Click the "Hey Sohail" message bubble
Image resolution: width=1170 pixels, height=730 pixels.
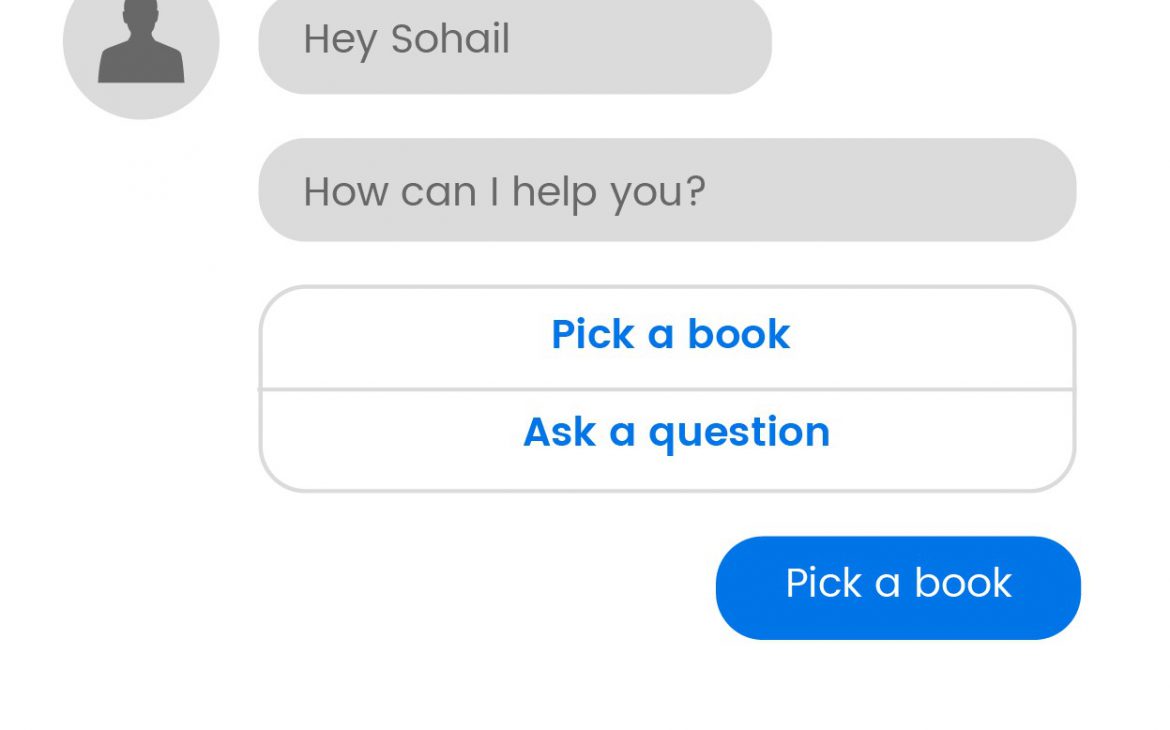tap(515, 43)
